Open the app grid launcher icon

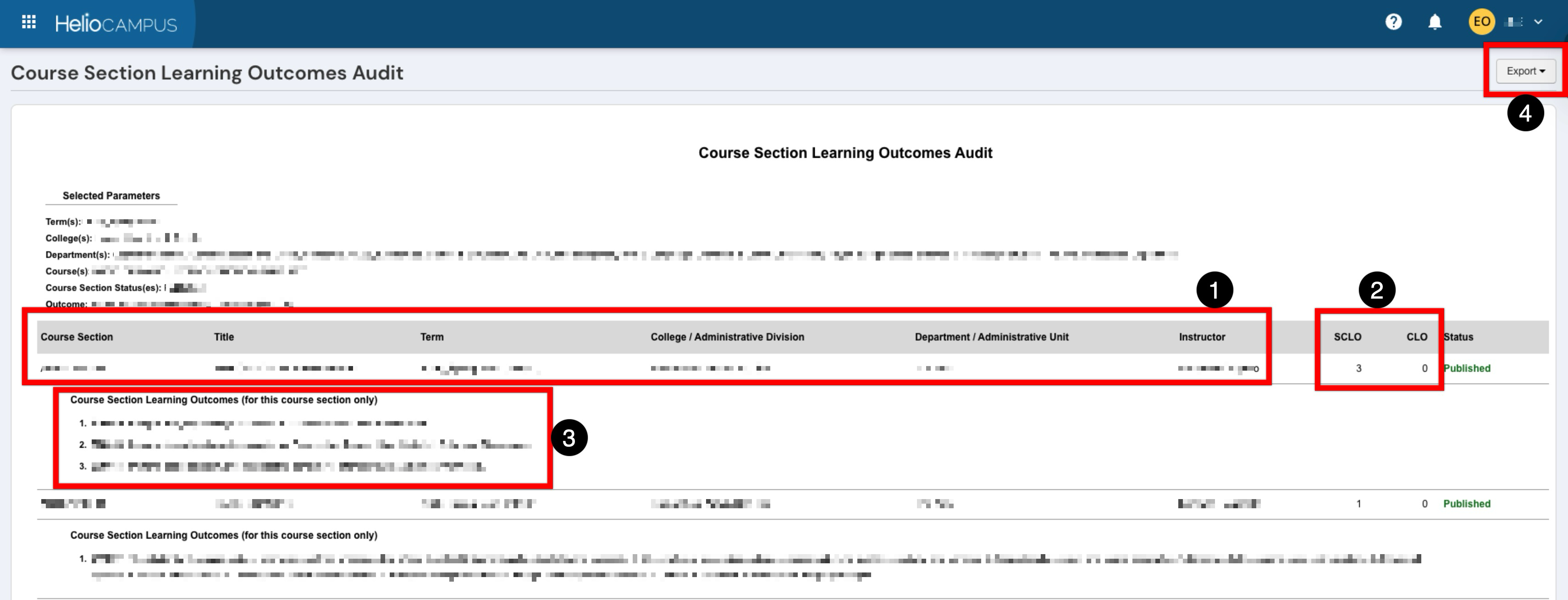pos(28,22)
